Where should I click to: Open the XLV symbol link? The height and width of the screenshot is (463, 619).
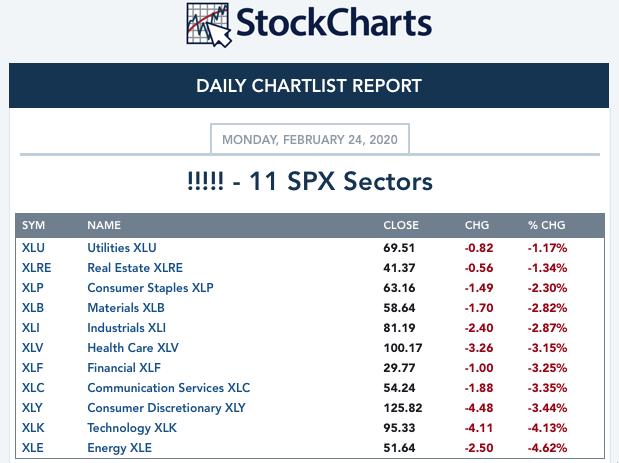pos(33,347)
